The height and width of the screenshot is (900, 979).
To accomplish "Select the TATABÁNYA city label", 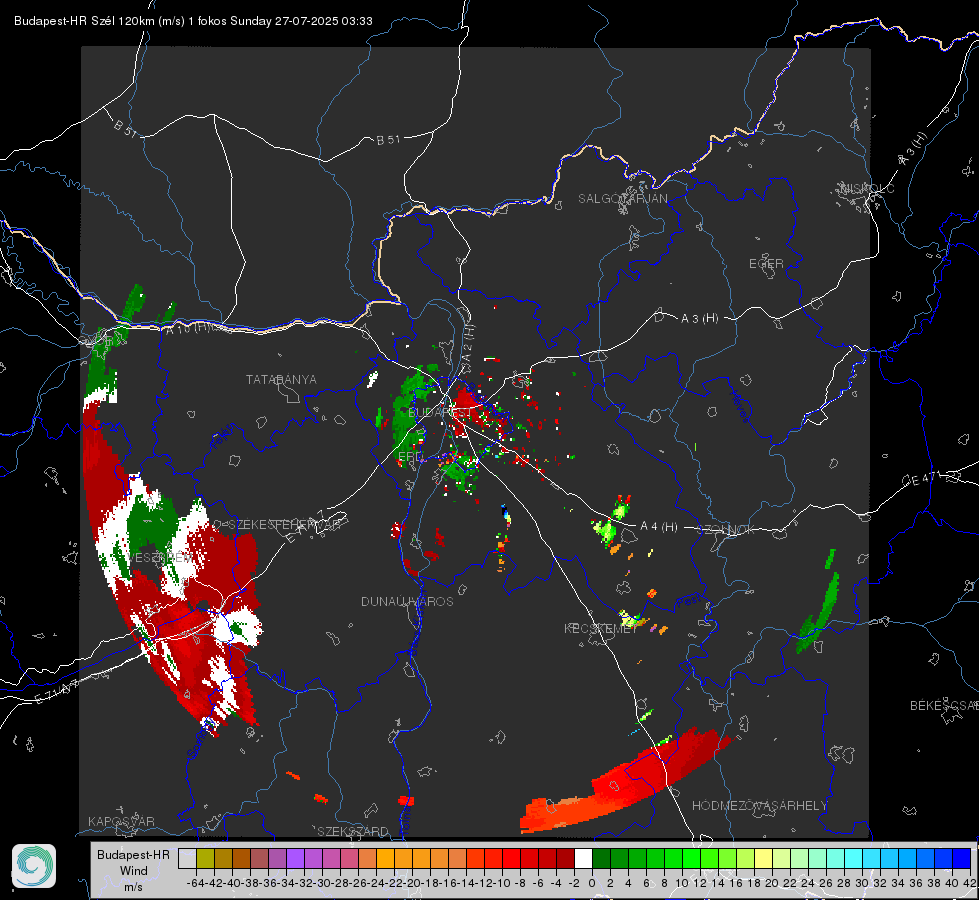I will point(281,380).
